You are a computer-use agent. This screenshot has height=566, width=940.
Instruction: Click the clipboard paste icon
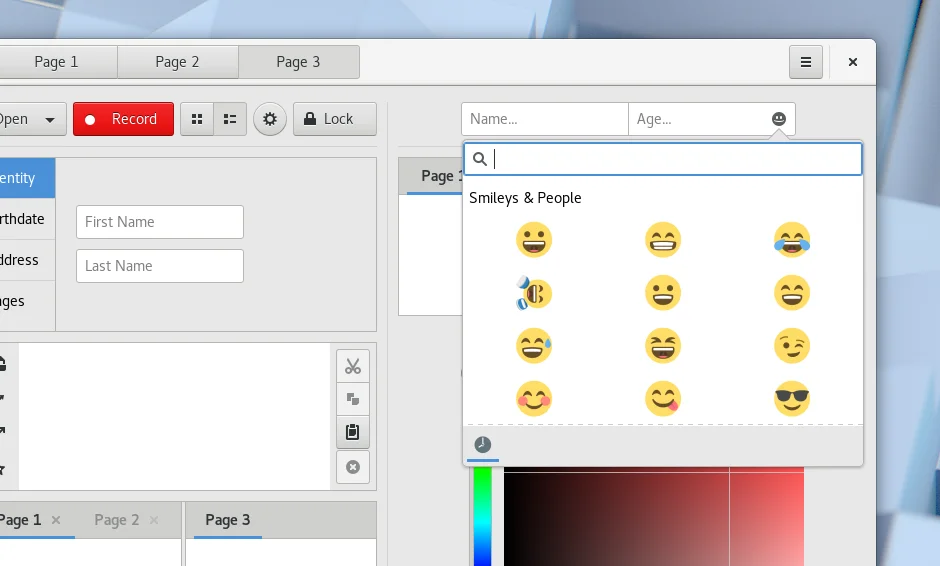[x=352, y=432]
